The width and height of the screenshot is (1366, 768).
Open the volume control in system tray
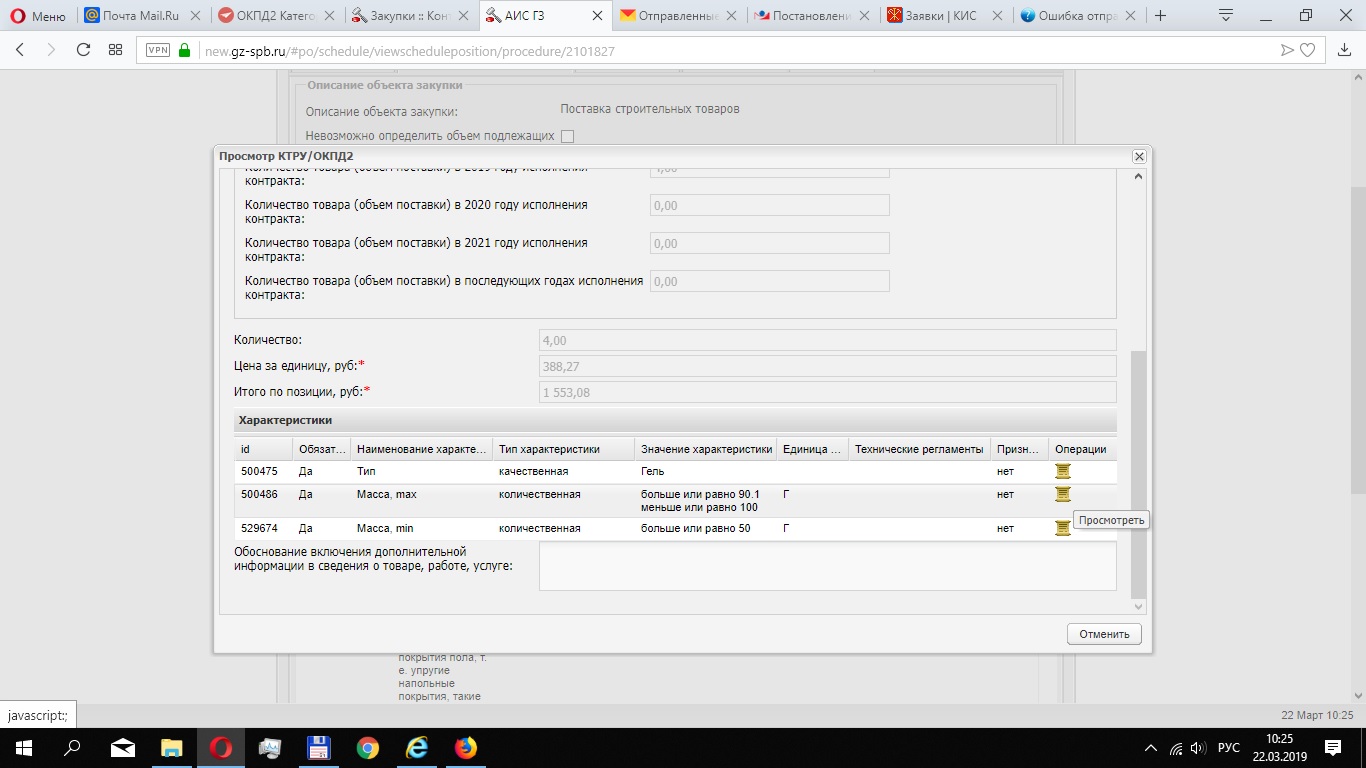click(1198, 748)
